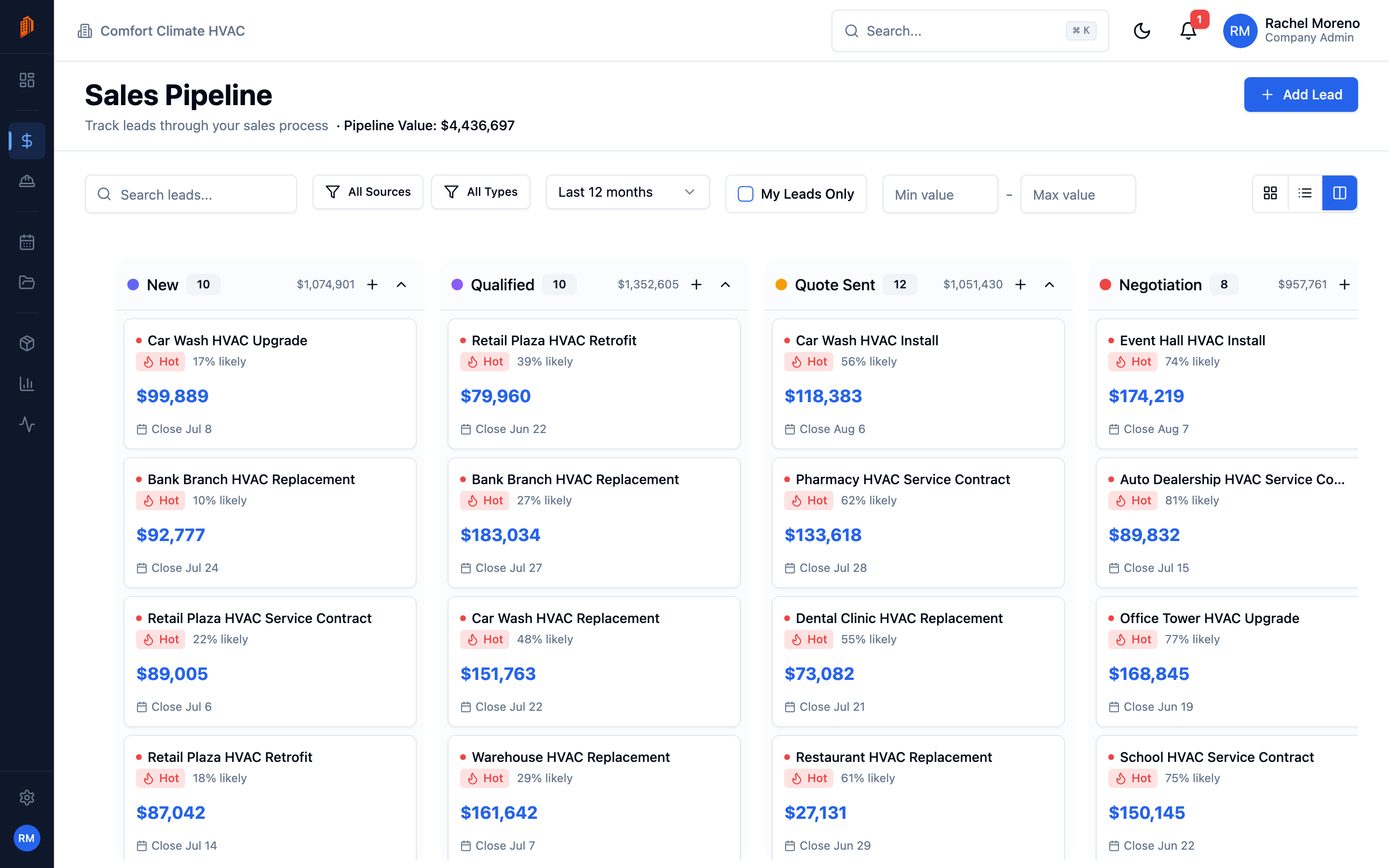Image resolution: width=1389 pixels, height=868 pixels.
Task: Click the Comfort Climate HVAC company name
Action: 173,31
